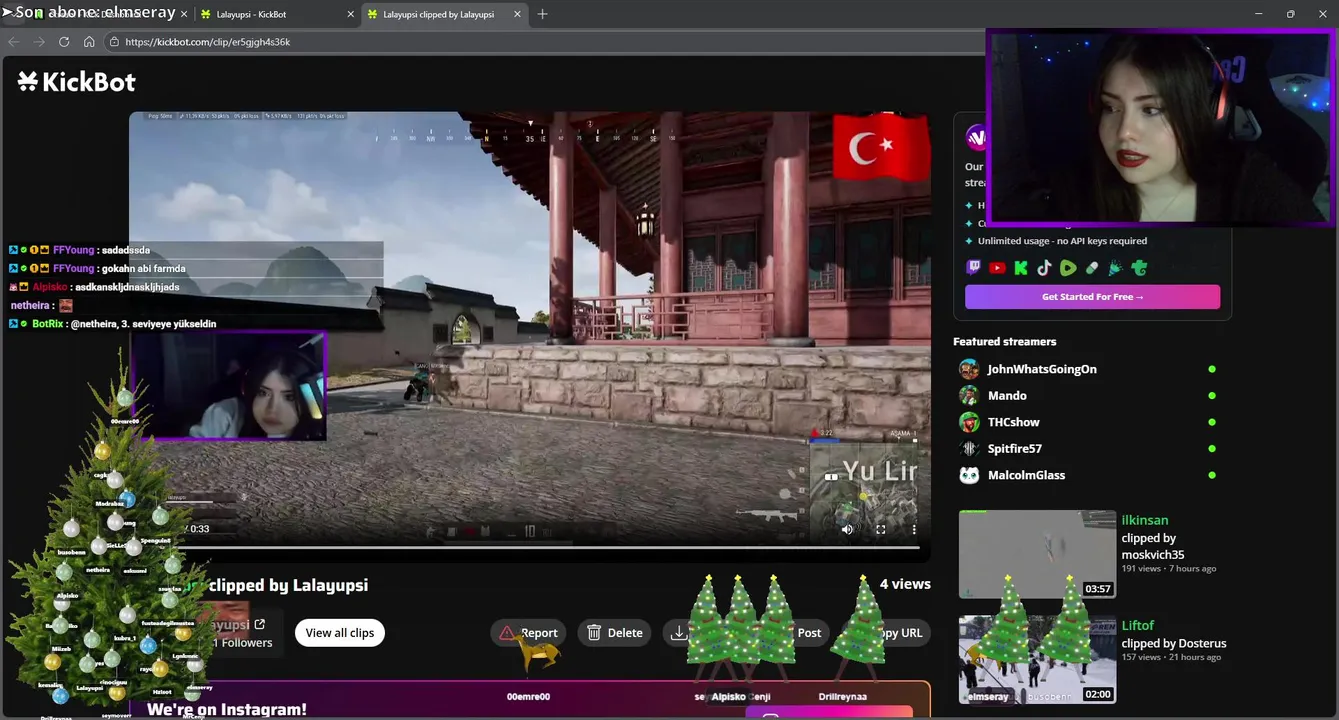This screenshot has width=1339, height=720.
Task: Click the View all clips button
Action: tap(340, 633)
